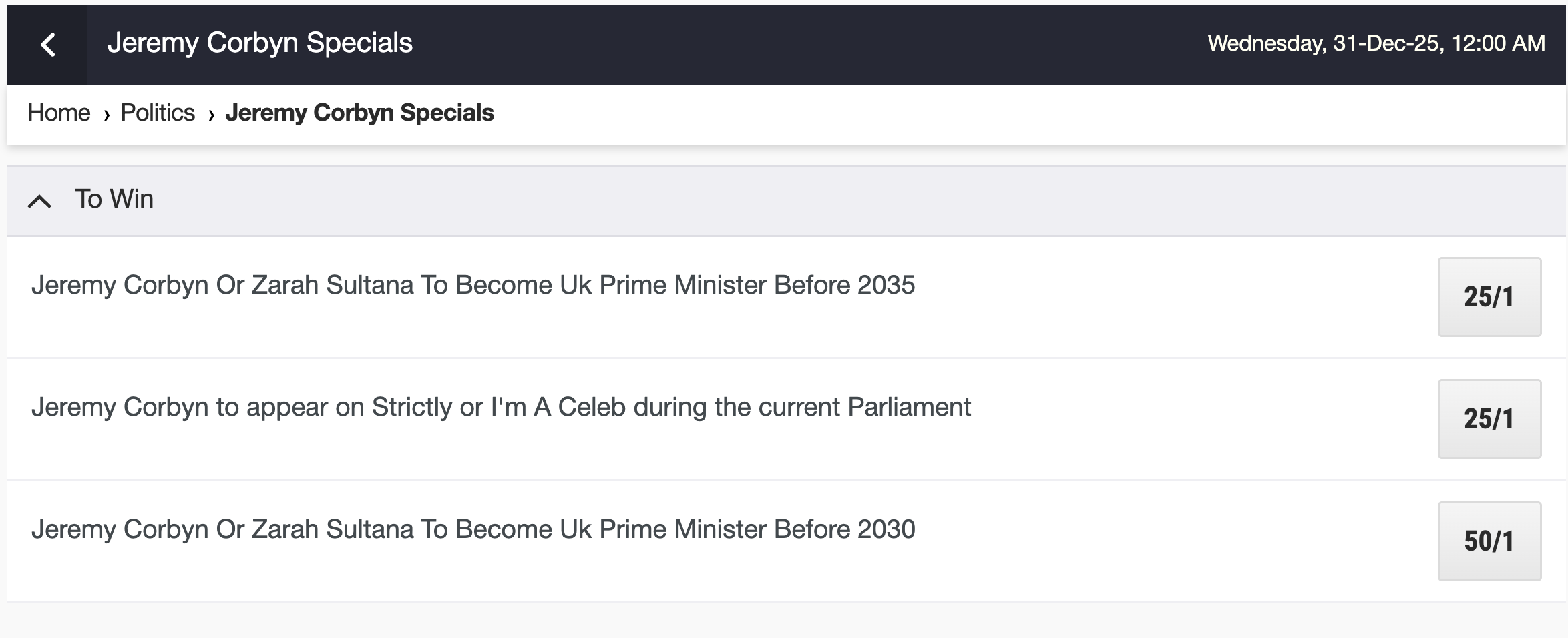Click the Jeremy Corbyn Specials header title

[x=260, y=43]
